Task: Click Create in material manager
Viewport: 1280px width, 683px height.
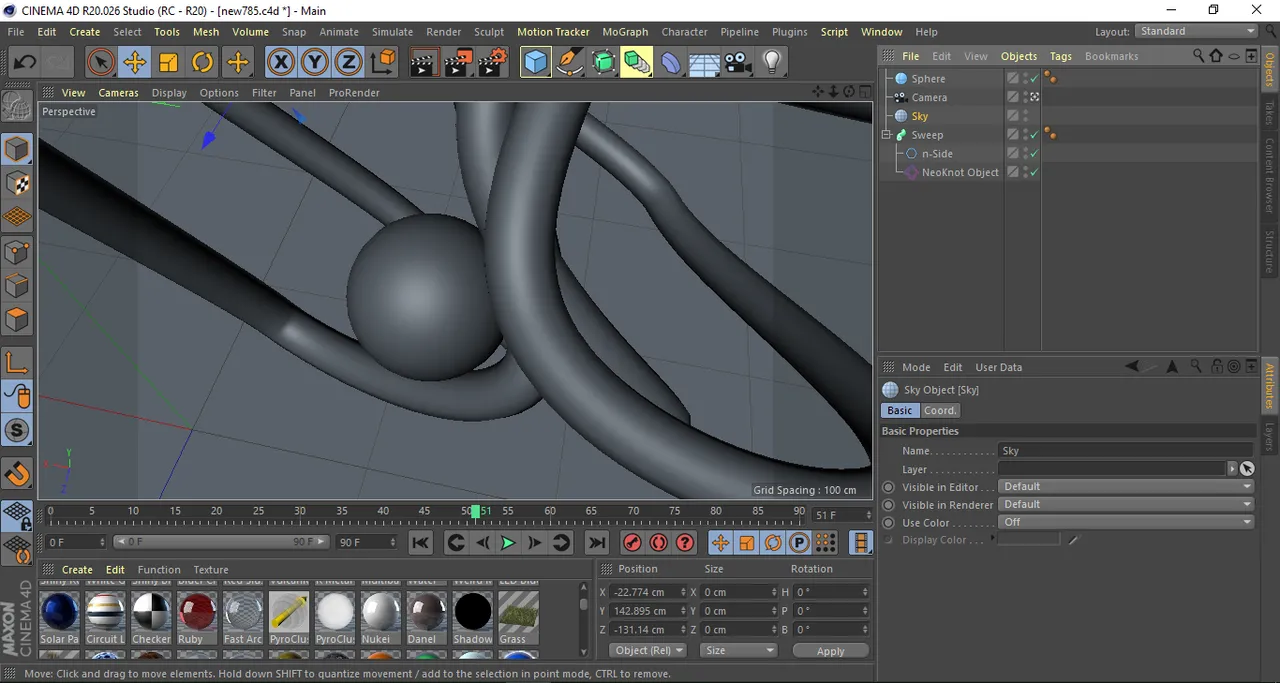Action: click(x=77, y=570)
